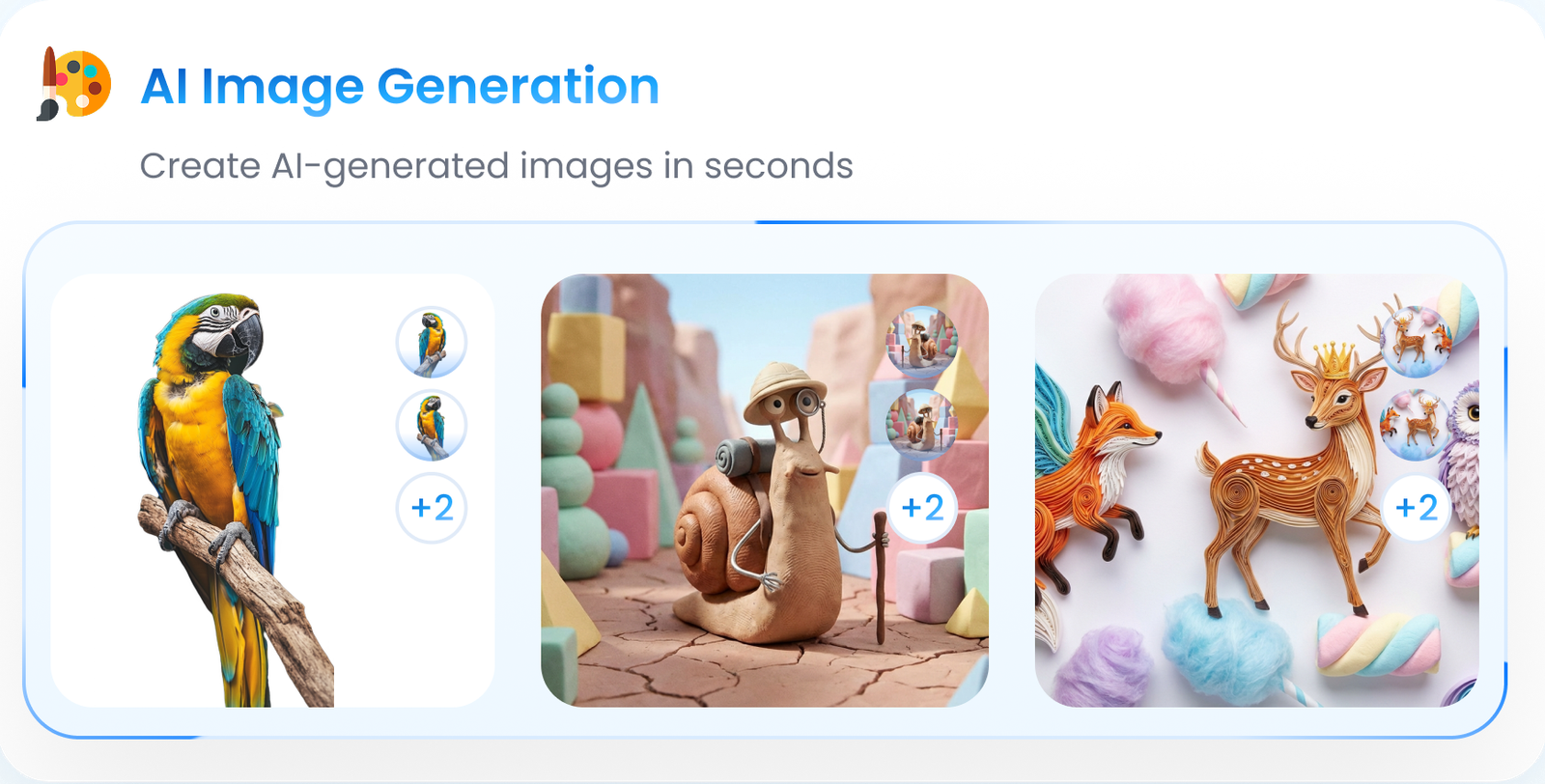Select the top parrot variation circle
Screen dimensions: 1545x784
[432, 343]
